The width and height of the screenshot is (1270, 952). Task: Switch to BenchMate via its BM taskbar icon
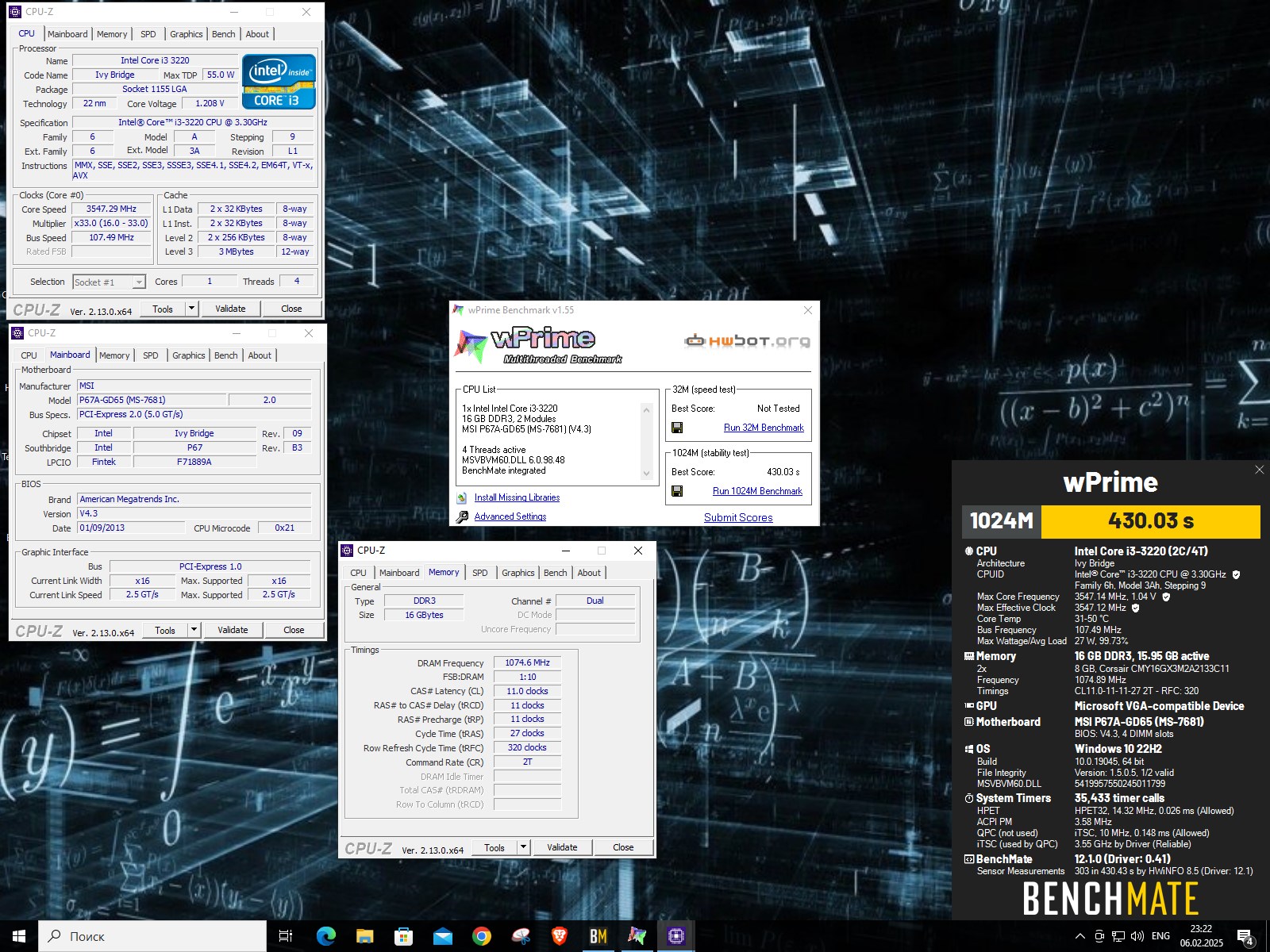pyautogui.click(x=598, y=936)
